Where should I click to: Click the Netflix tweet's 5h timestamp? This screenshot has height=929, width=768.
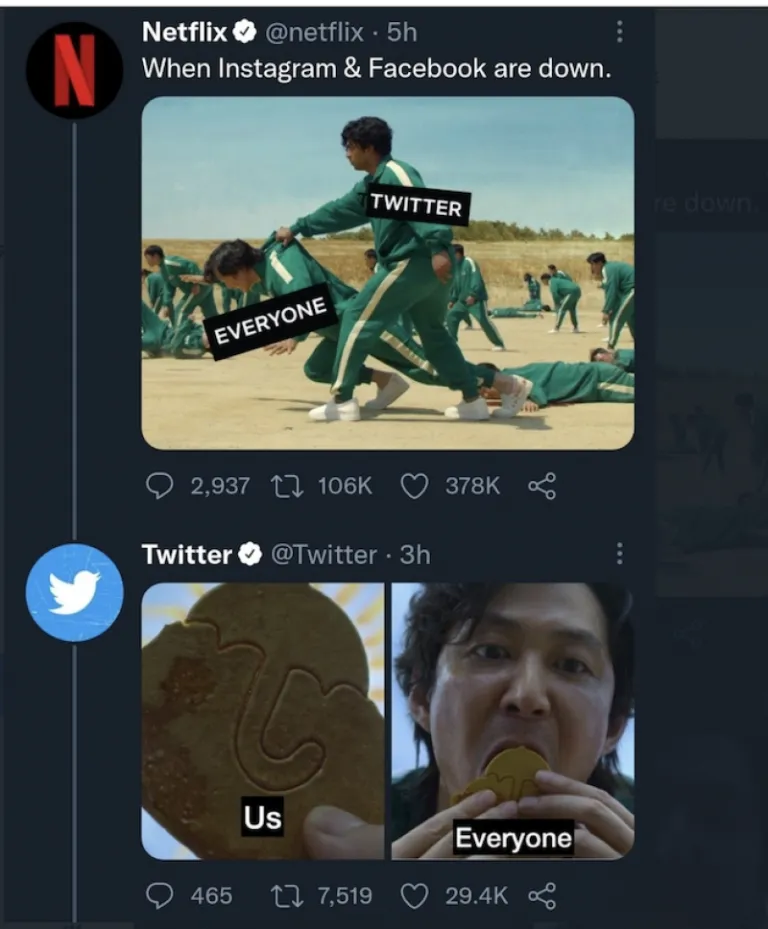point(401,33)
